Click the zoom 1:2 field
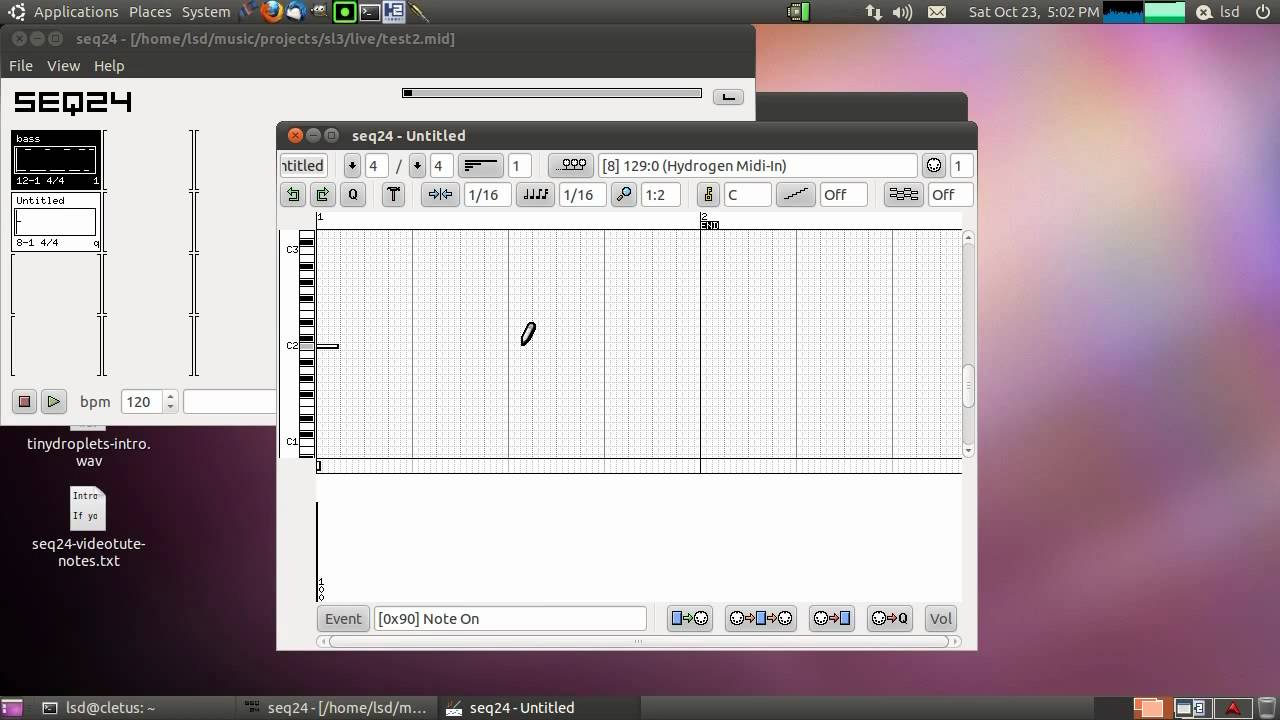 [x=660, y=195]
